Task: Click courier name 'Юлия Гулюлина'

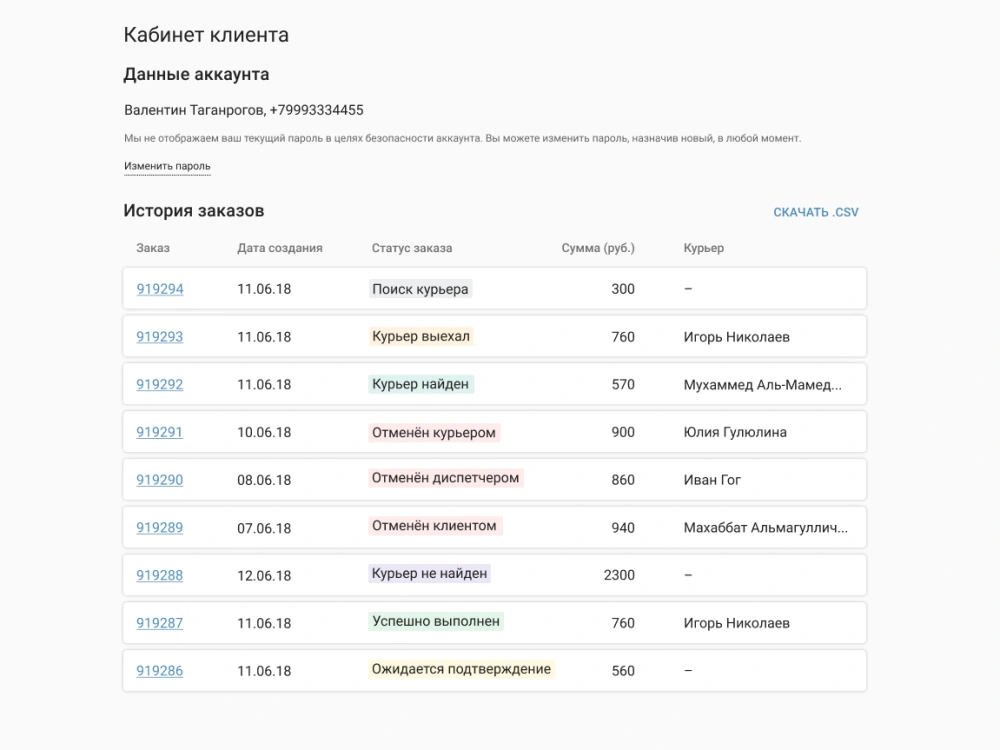Action: pos(735,432)
